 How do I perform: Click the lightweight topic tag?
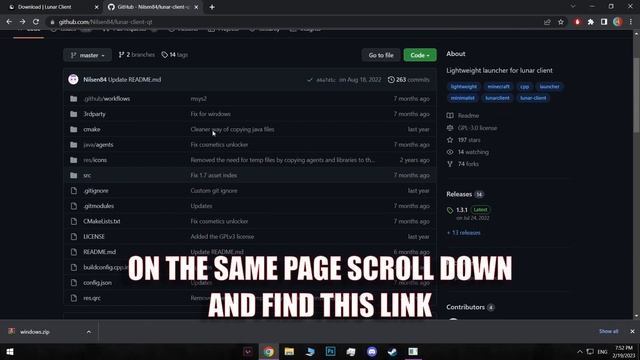coord(463,87)
